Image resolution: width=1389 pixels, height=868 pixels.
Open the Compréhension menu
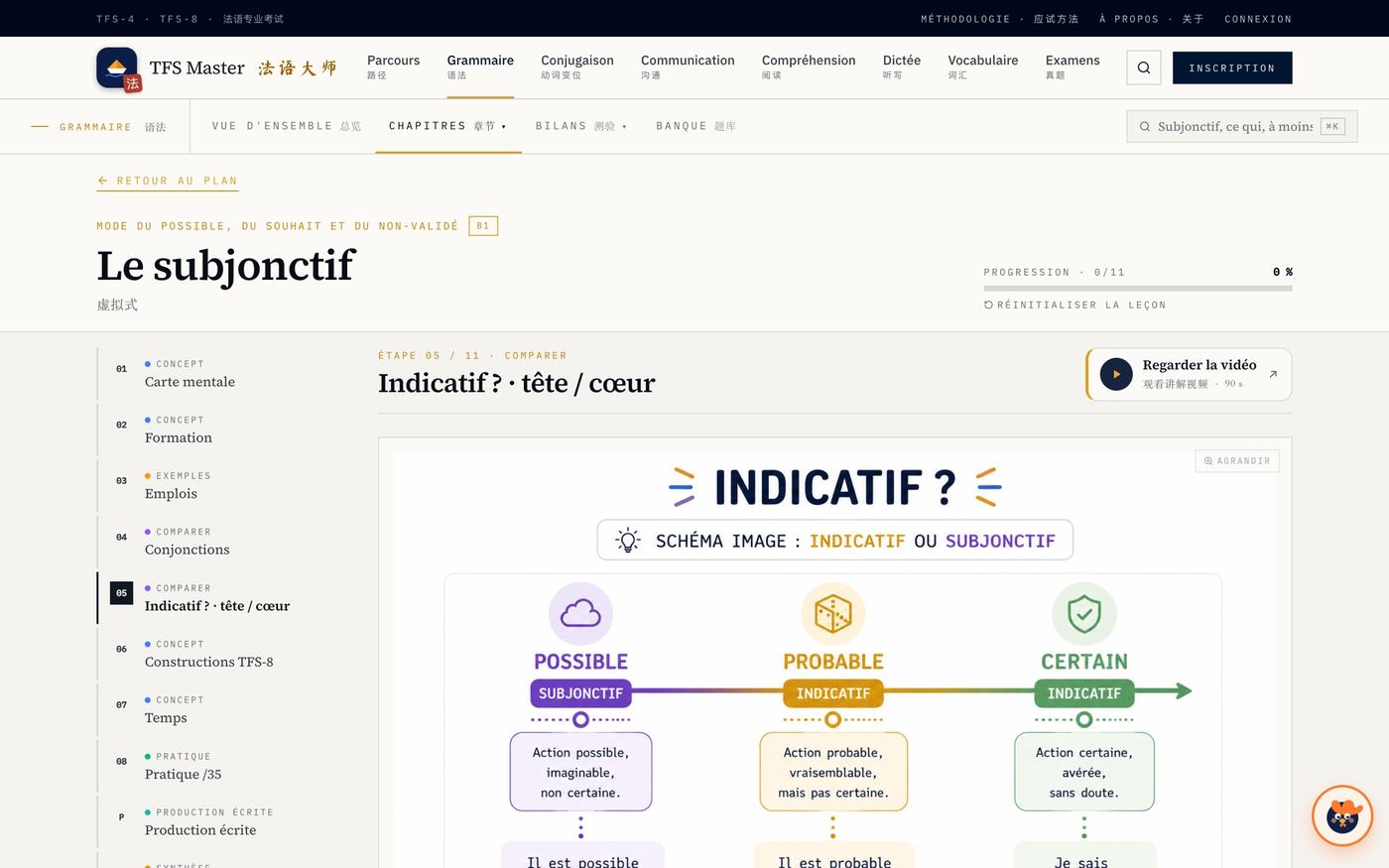[x=809, y=66]
